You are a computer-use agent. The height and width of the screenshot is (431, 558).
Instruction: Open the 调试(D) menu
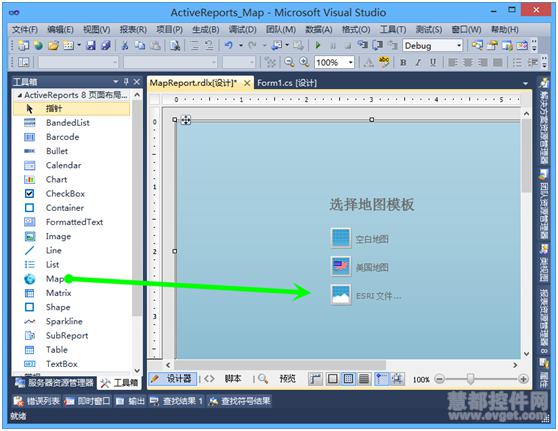coord(242,30)
